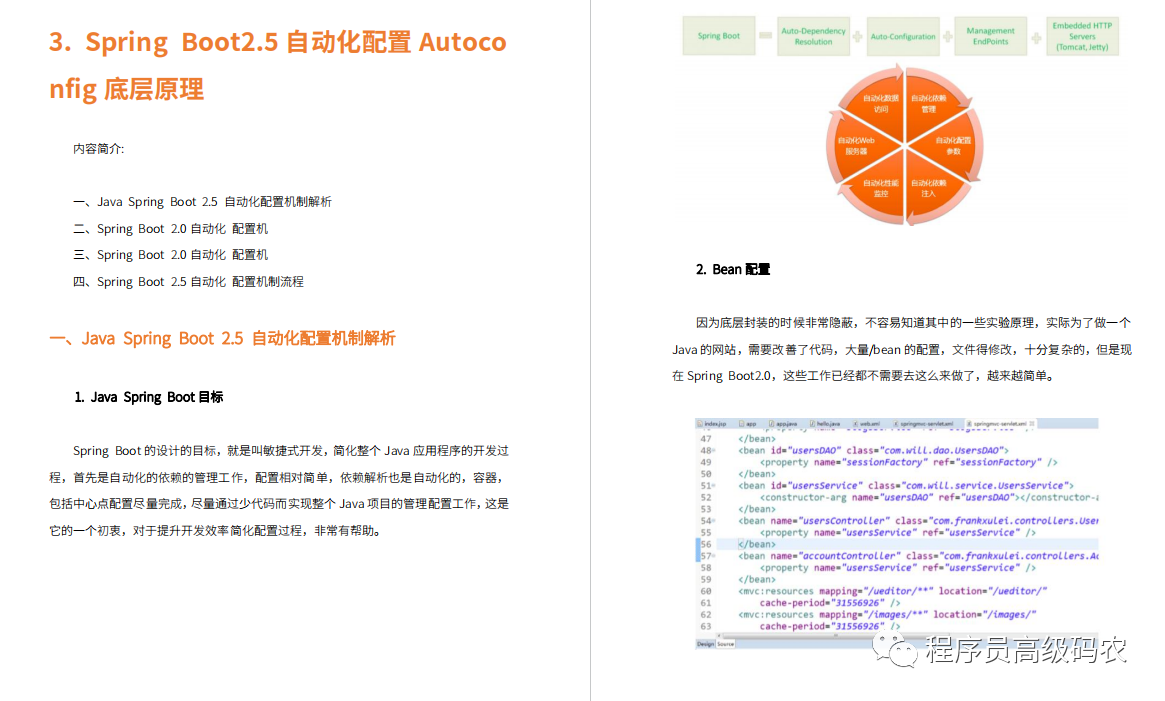Click code line 57 with name="accountController"

click(918, 556)
